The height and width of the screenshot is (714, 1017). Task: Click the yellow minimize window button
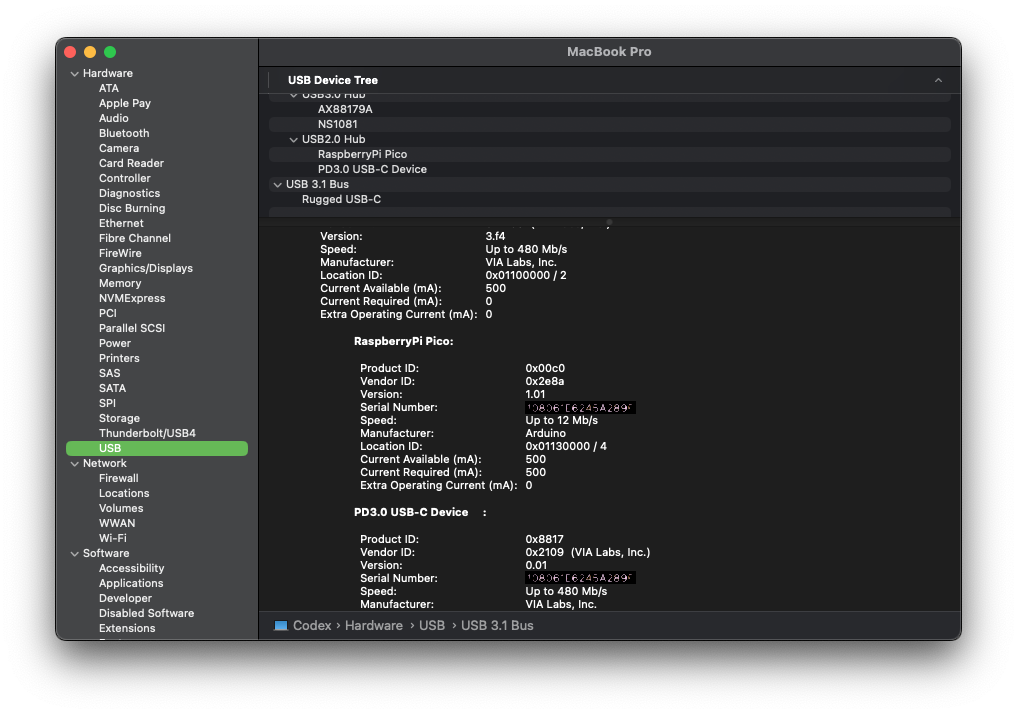click(90, 52)
